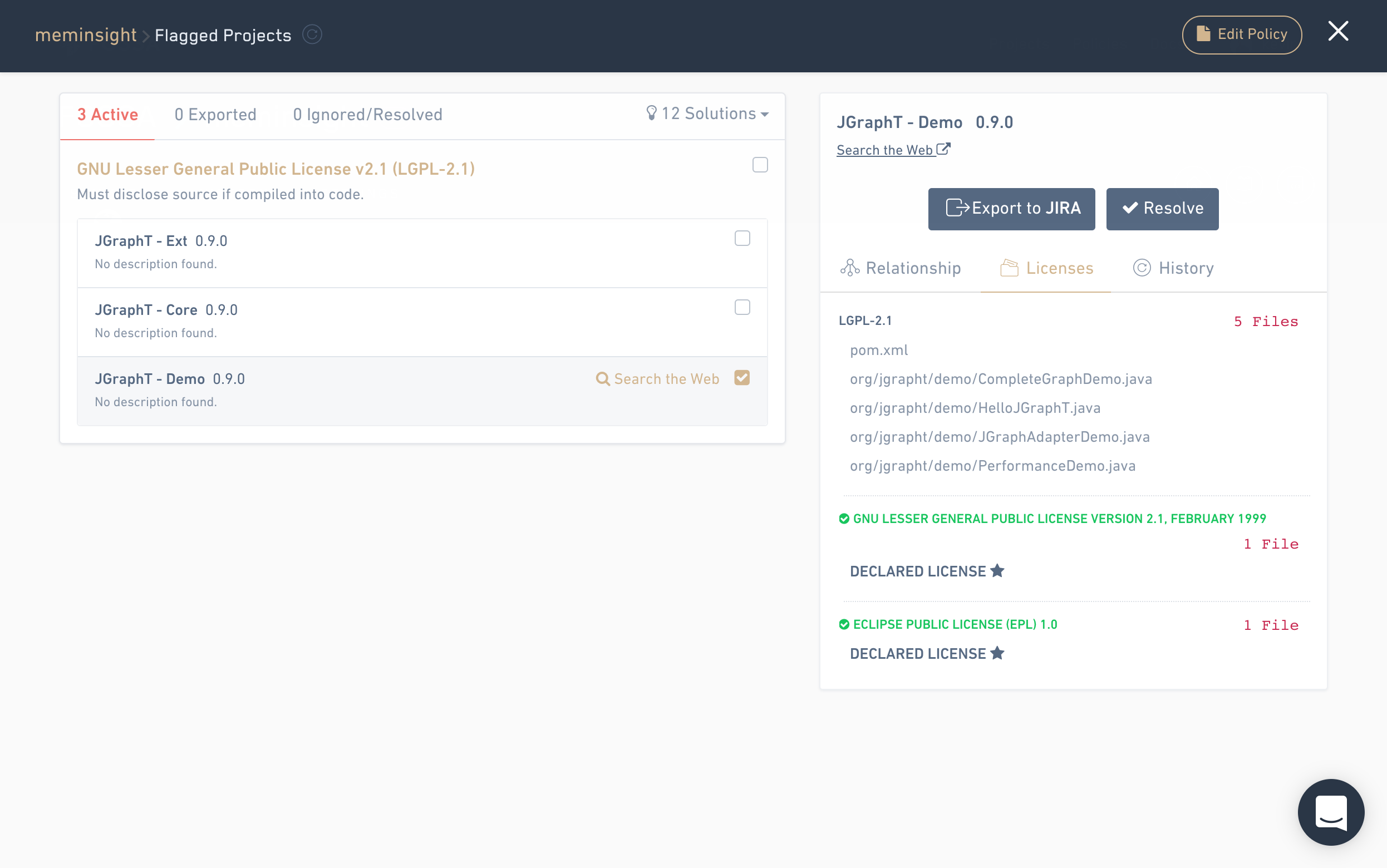Open the History tab

pos(1174,268)
